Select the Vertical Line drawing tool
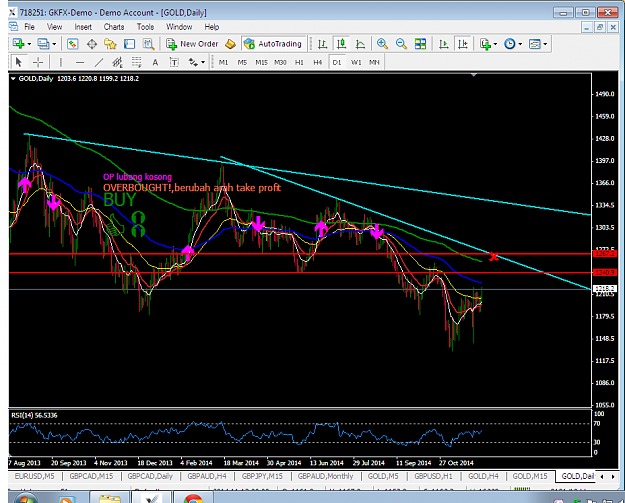This screenshot has width=625, height=503. click(x=61, y=62)
